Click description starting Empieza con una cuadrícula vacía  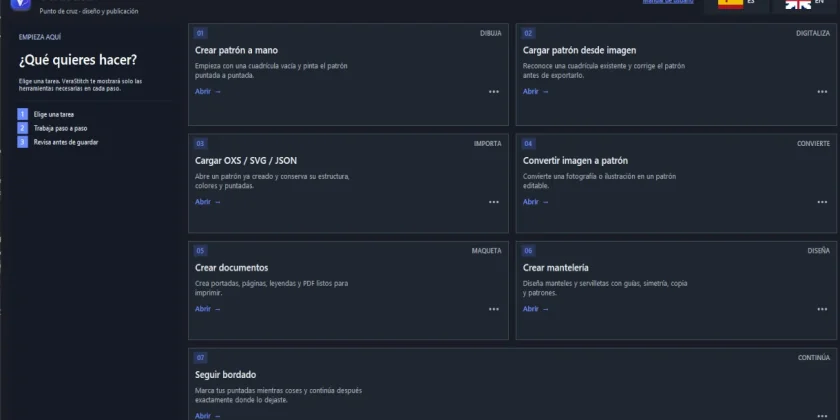coord(271,71)
